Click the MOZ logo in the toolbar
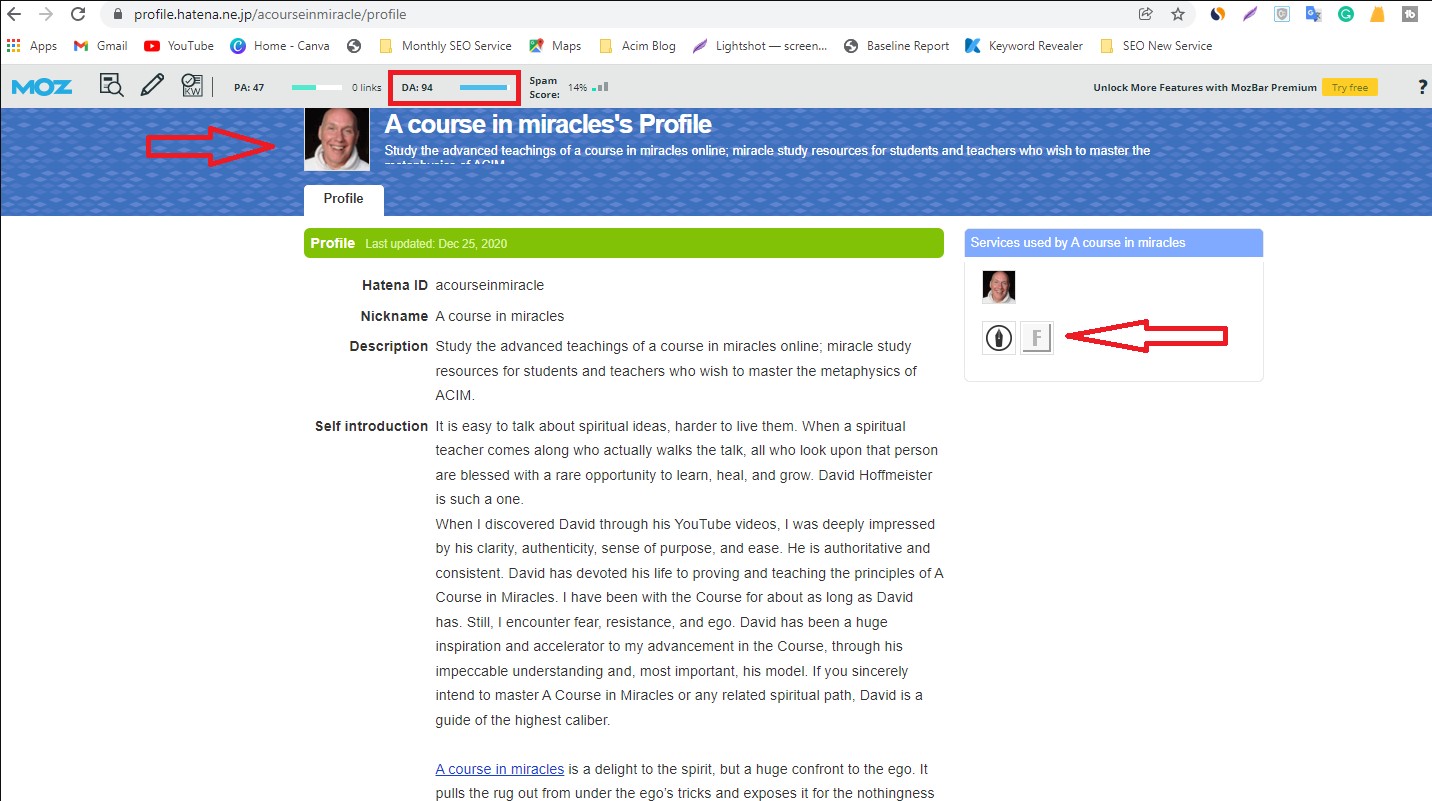1432x801 pixels. point(41,86)
